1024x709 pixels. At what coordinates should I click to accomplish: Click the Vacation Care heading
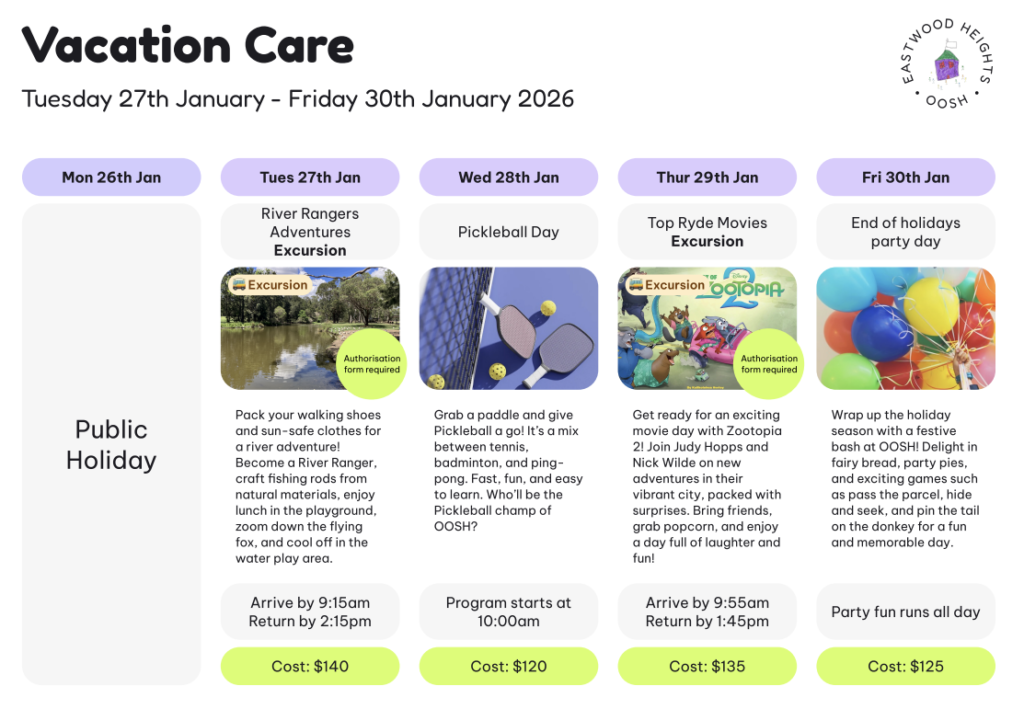click(x=188, y=45)
